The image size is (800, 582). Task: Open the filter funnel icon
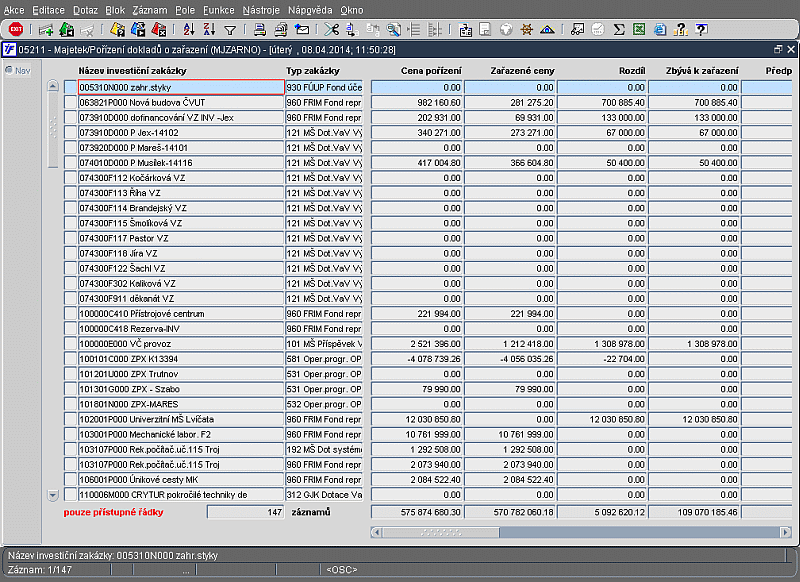230,31
